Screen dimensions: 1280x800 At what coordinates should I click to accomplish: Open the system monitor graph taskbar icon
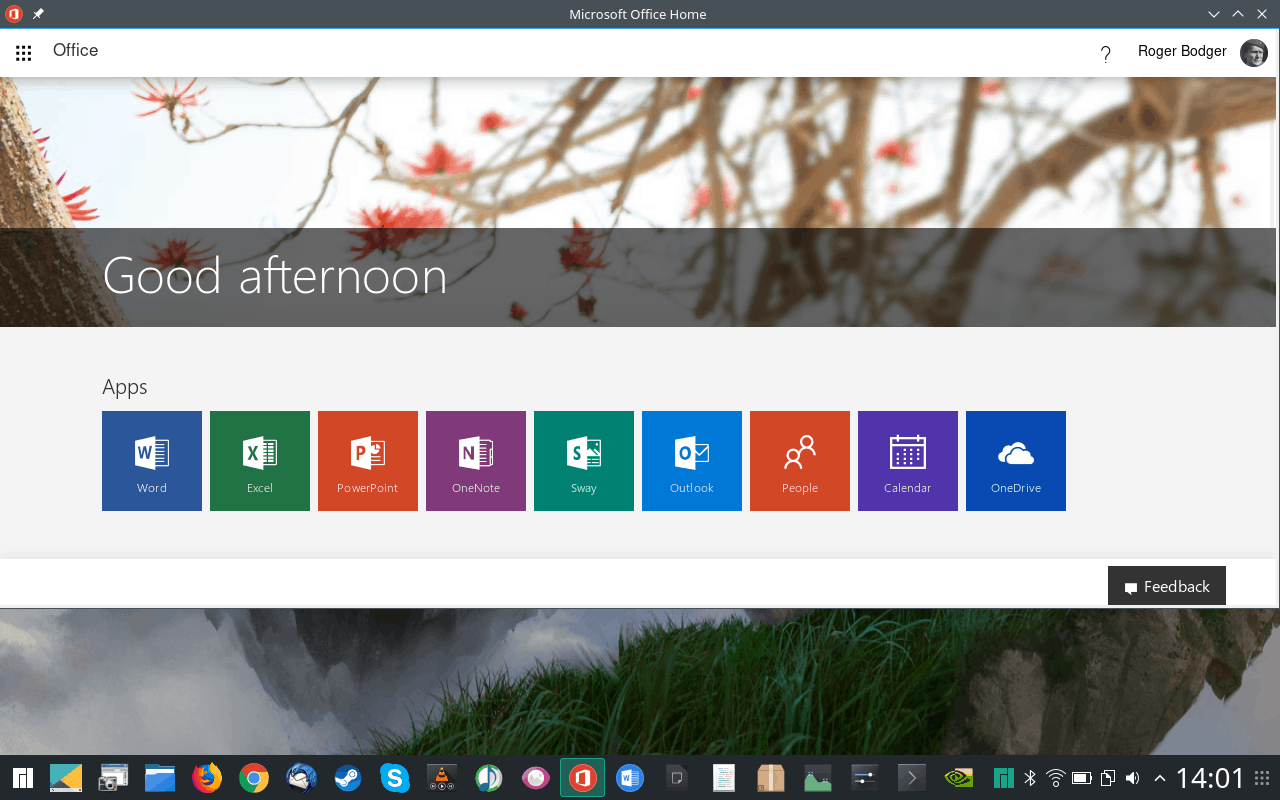pyautogui.click(x=817, y=778)
